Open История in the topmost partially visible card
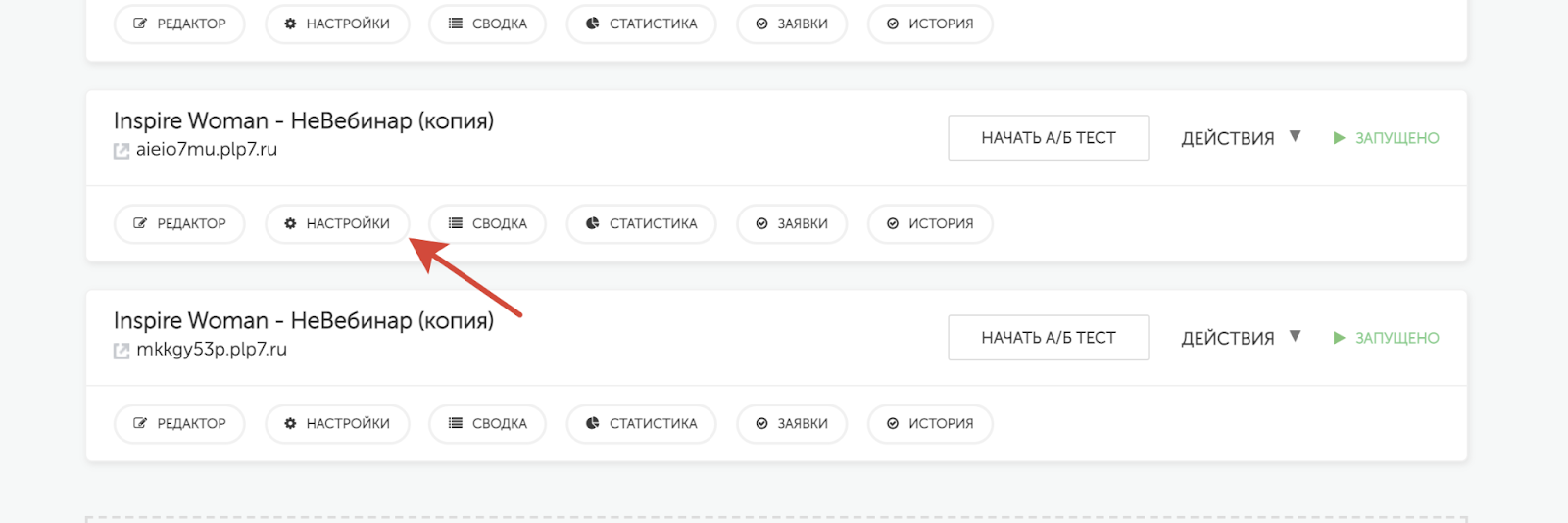Image resolution: width=1568 pixels, height=523 pixels. coord(930,24)
